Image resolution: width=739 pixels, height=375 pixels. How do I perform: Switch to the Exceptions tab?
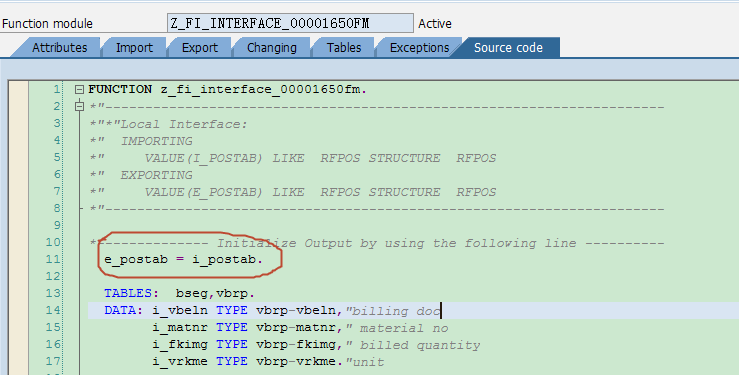click(419, 48)
